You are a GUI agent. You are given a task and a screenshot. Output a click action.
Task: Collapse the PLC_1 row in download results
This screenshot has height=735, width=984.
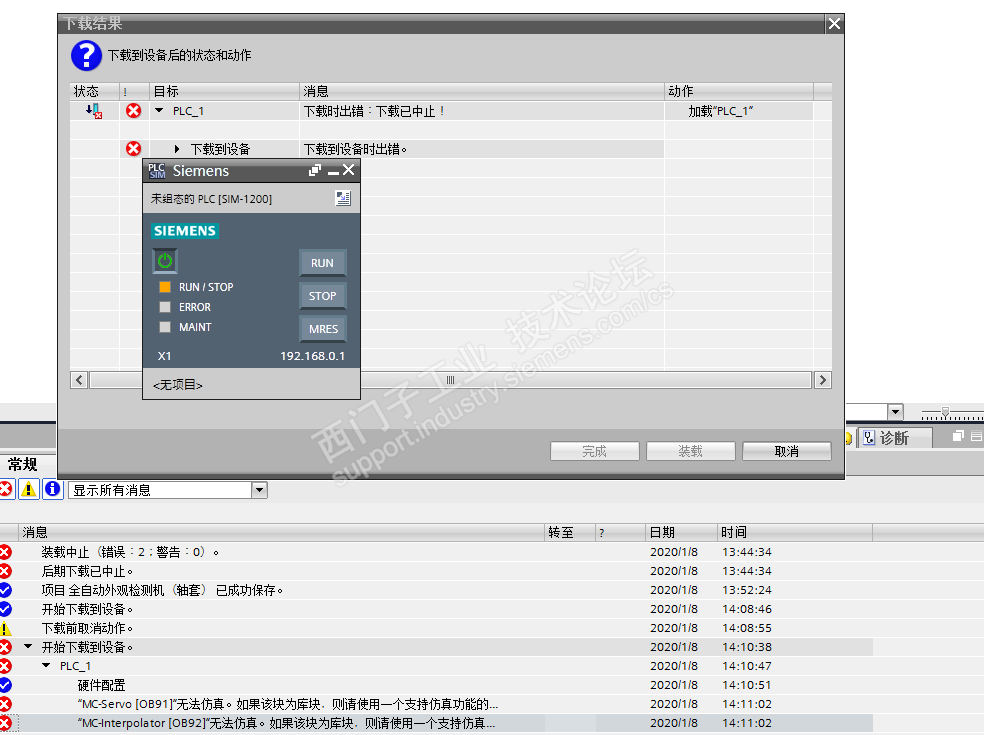click(x=159, y=111)
